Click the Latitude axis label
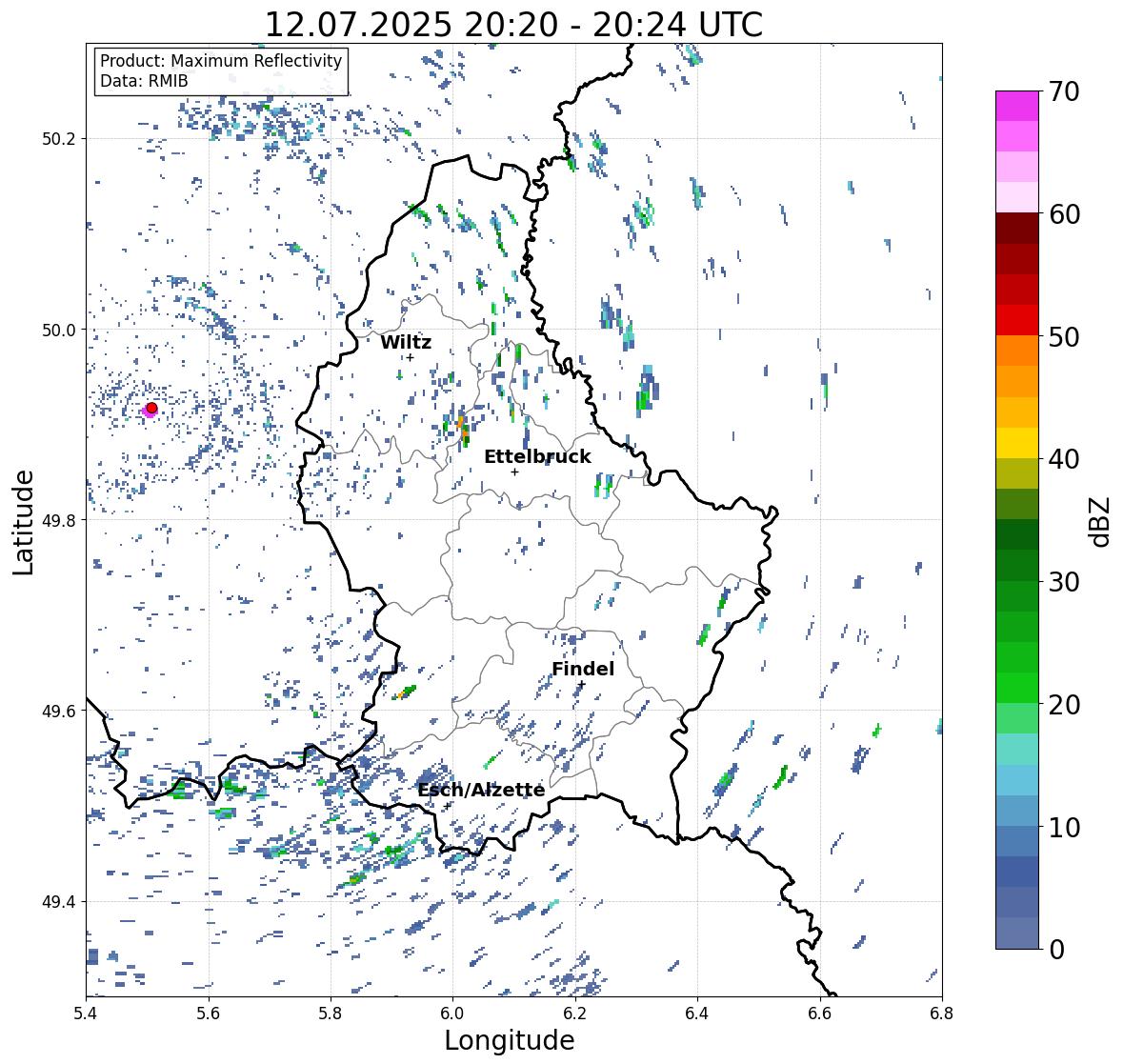1123x1064 pixels. (24, 522)
